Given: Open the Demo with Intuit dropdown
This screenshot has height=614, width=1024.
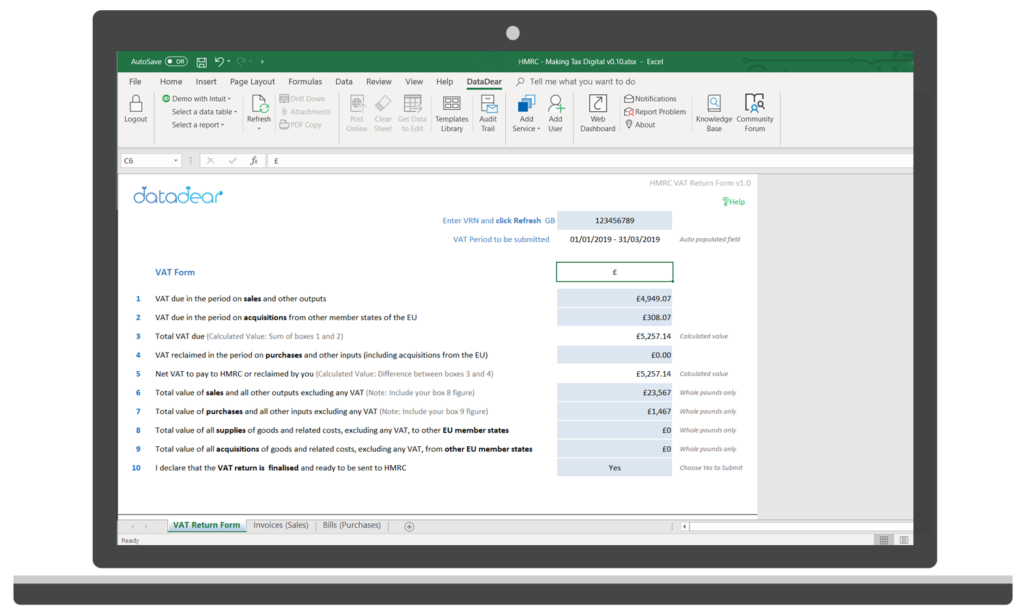Looking at the screenshot, I should click(197, 99).
